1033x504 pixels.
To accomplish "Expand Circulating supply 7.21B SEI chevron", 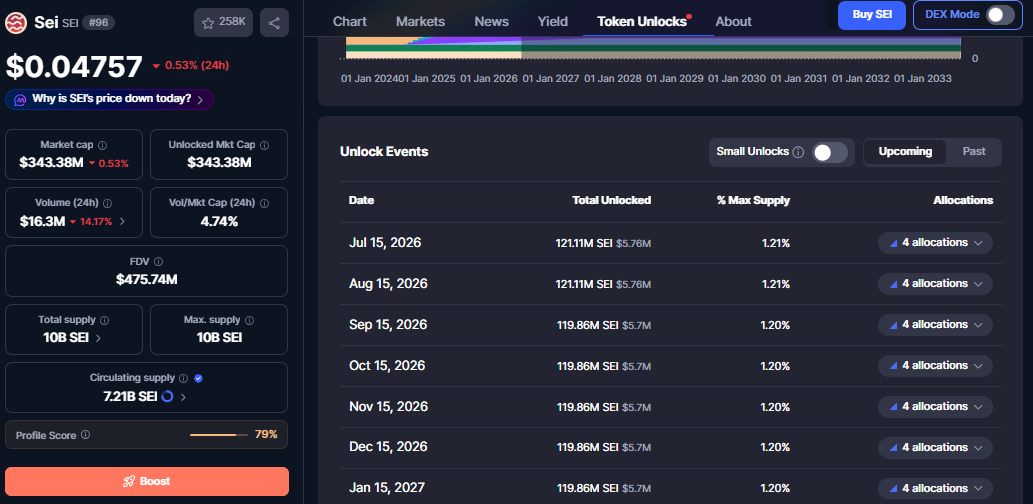I will click(x=183, y=397).
